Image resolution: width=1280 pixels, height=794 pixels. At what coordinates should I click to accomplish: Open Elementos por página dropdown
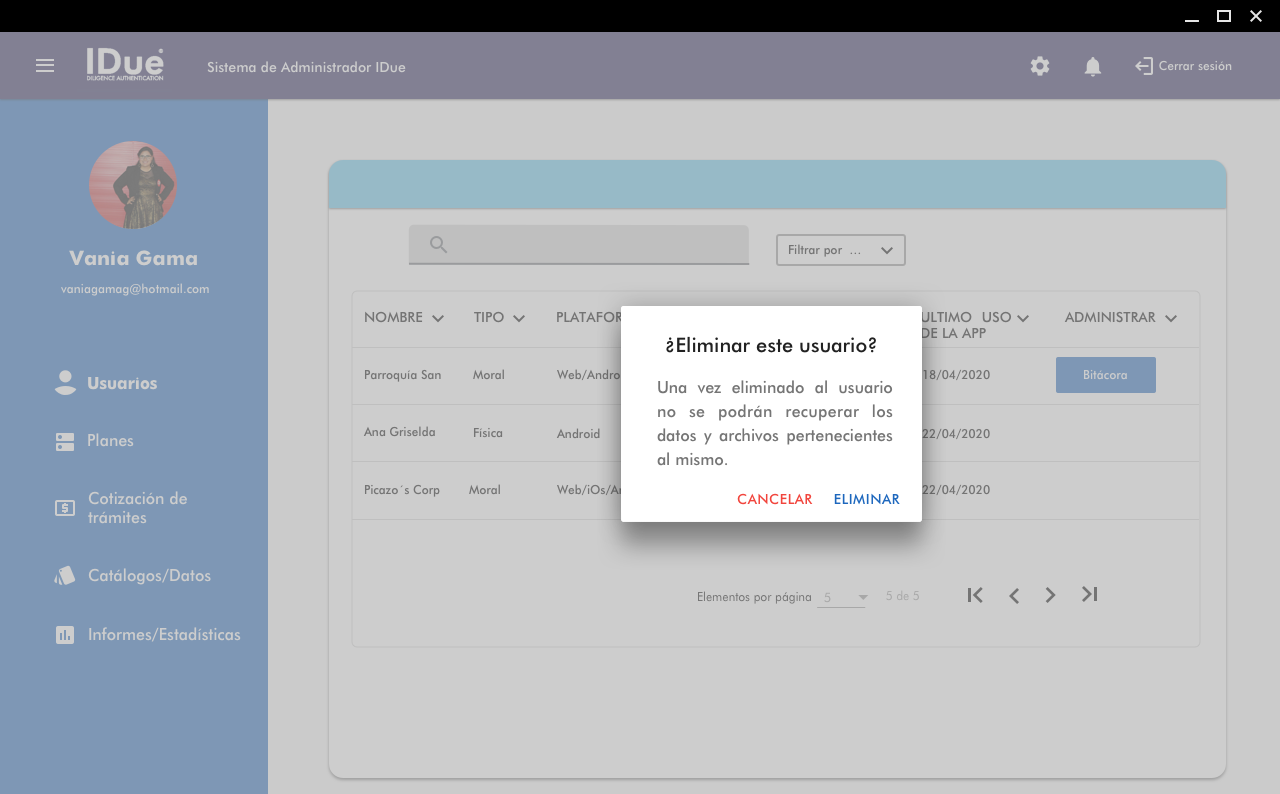tap(842, 598)
